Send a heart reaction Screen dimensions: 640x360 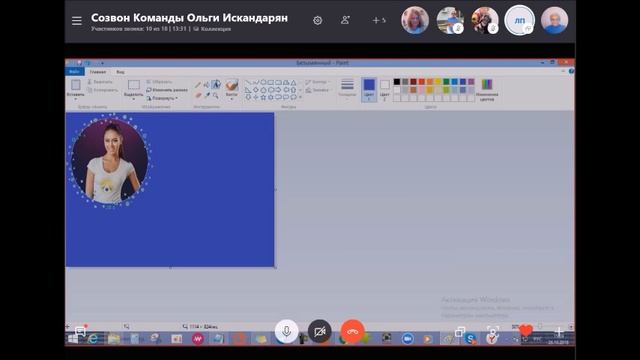tap(526, 330)
